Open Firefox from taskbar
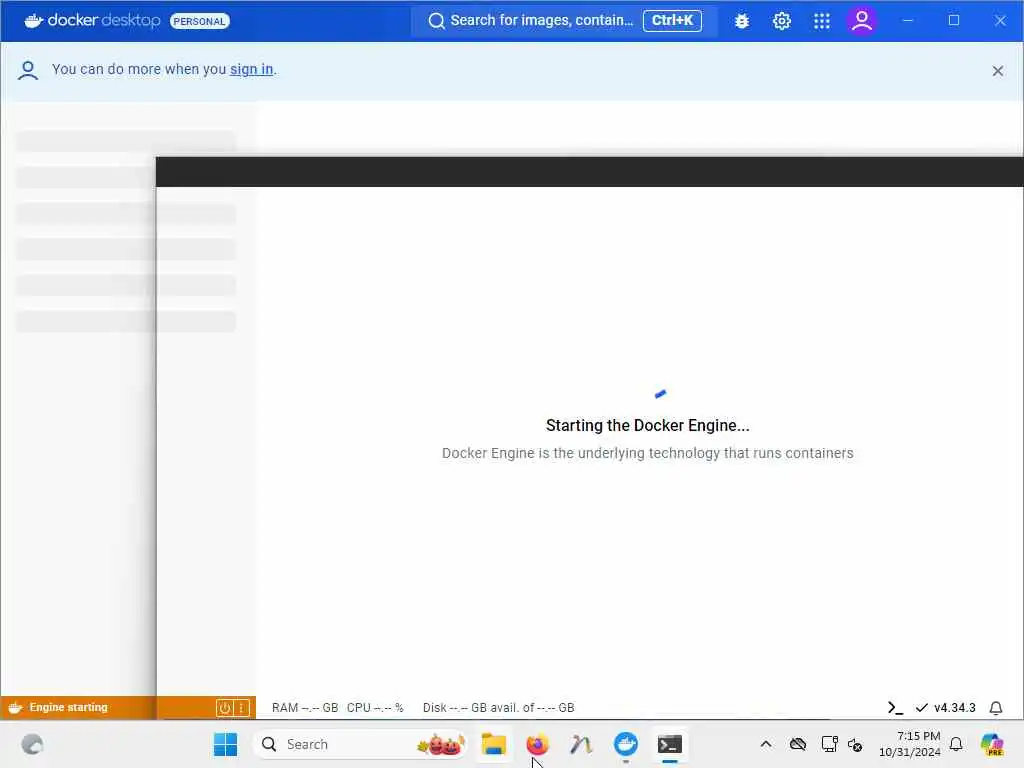 click(x=537, y=744)
